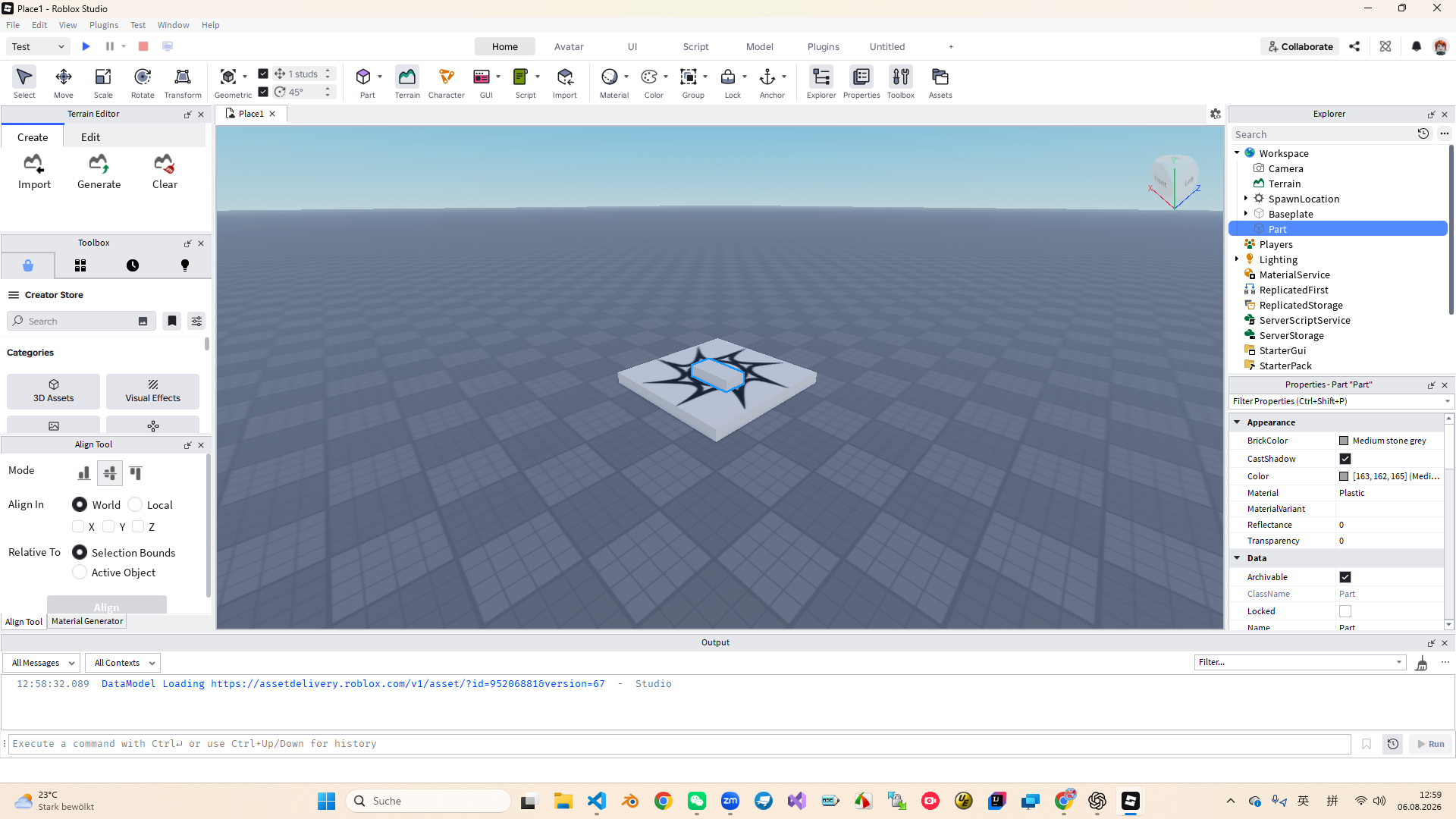This screenshot has width=1456, height=819.
Task: Click the Lock tool
Action: coord(728,83)
